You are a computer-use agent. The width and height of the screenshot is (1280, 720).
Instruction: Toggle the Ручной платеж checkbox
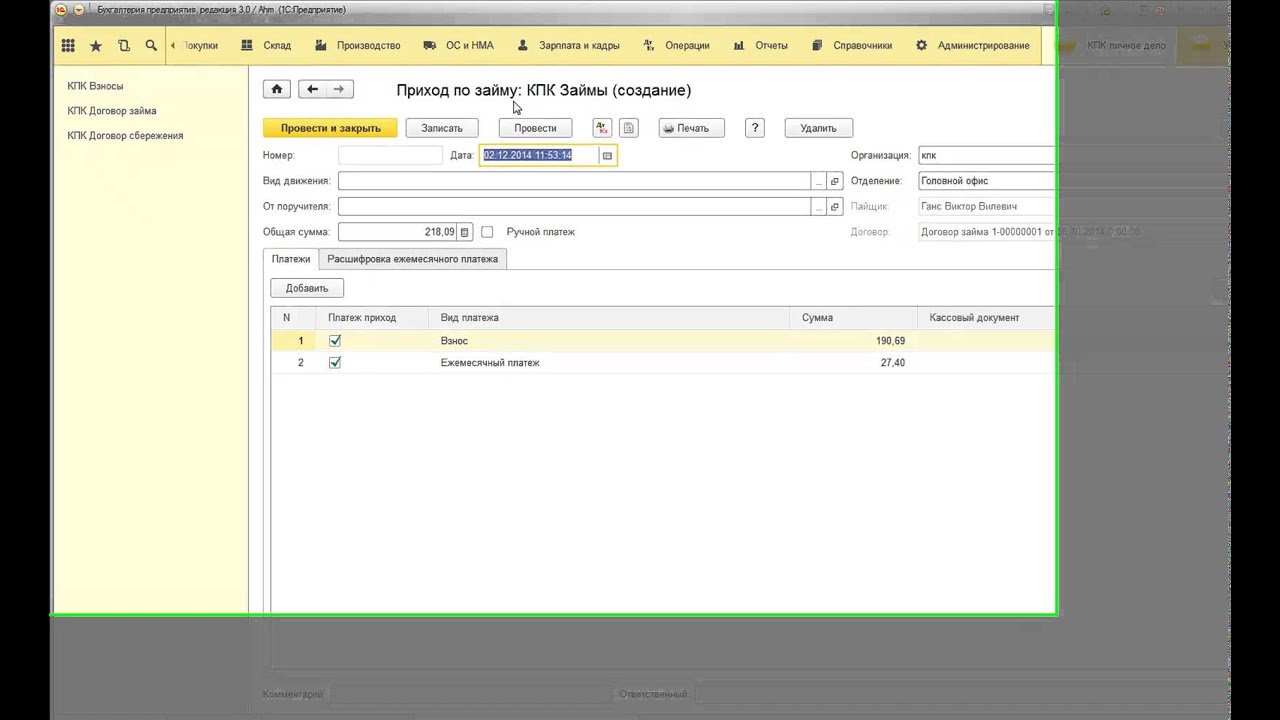[487, 232]
